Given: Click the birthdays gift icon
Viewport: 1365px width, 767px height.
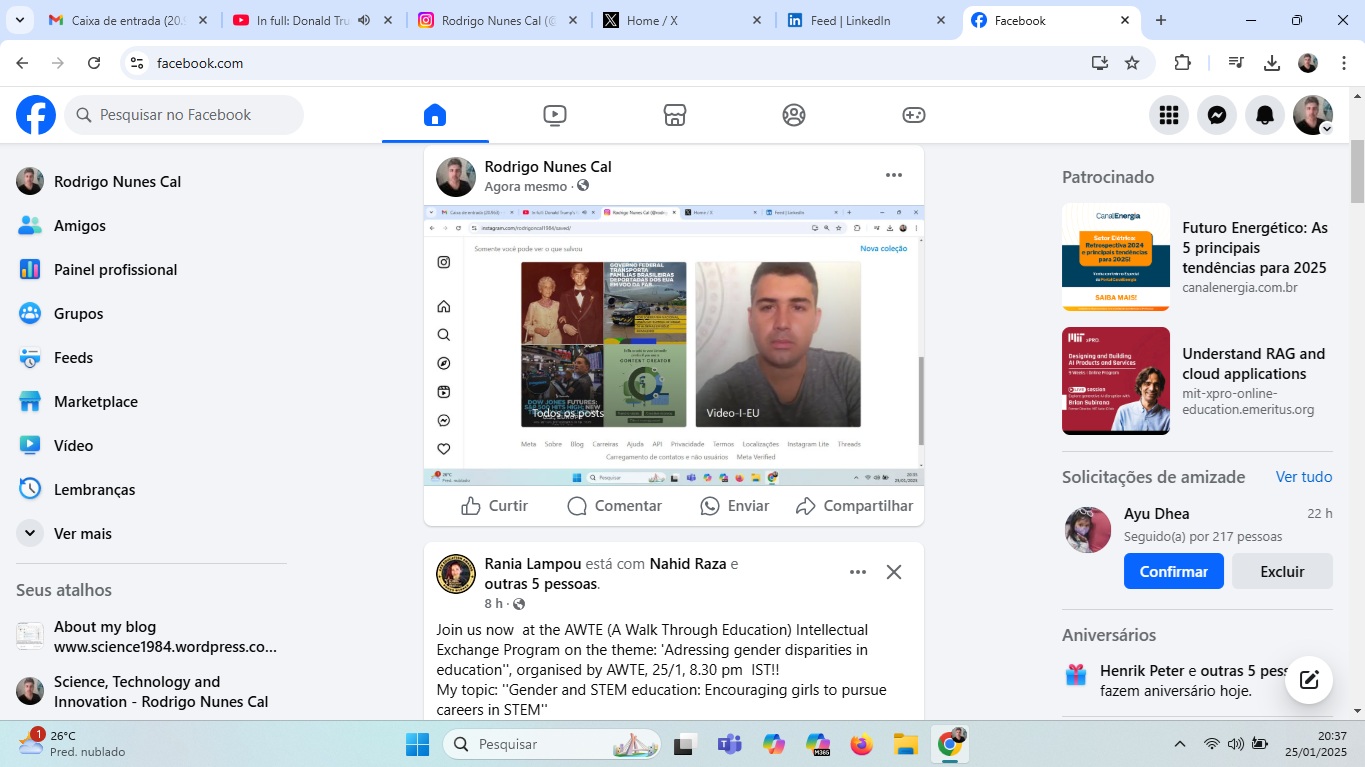Looking at the screenshot, I should (x=1075, y=675).
